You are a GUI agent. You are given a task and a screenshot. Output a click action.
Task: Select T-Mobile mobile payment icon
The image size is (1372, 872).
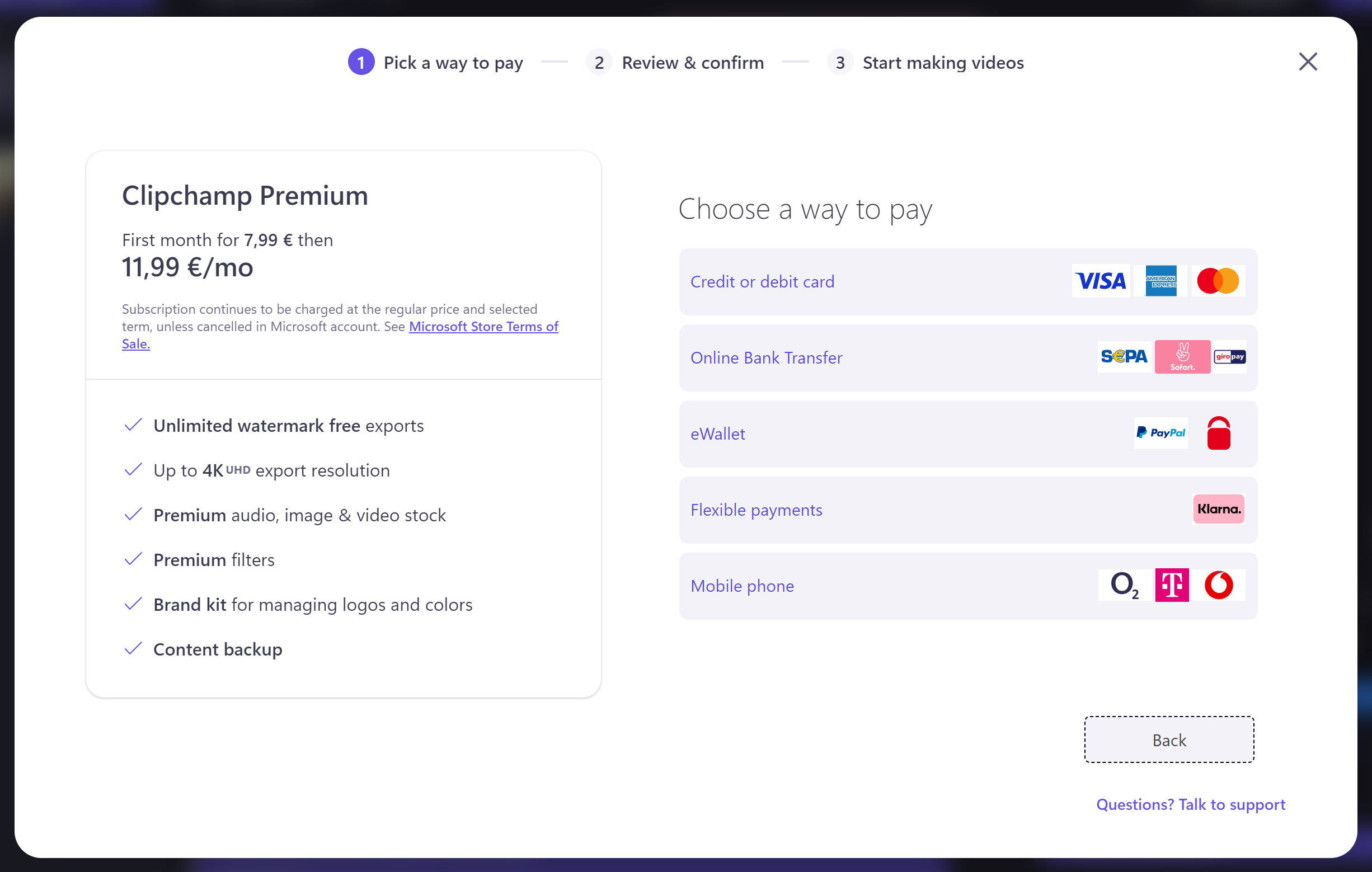(1172, 585)
